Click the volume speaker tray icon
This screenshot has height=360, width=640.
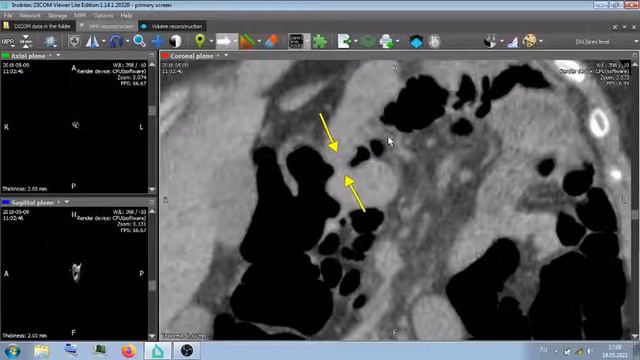coord(590,351)
